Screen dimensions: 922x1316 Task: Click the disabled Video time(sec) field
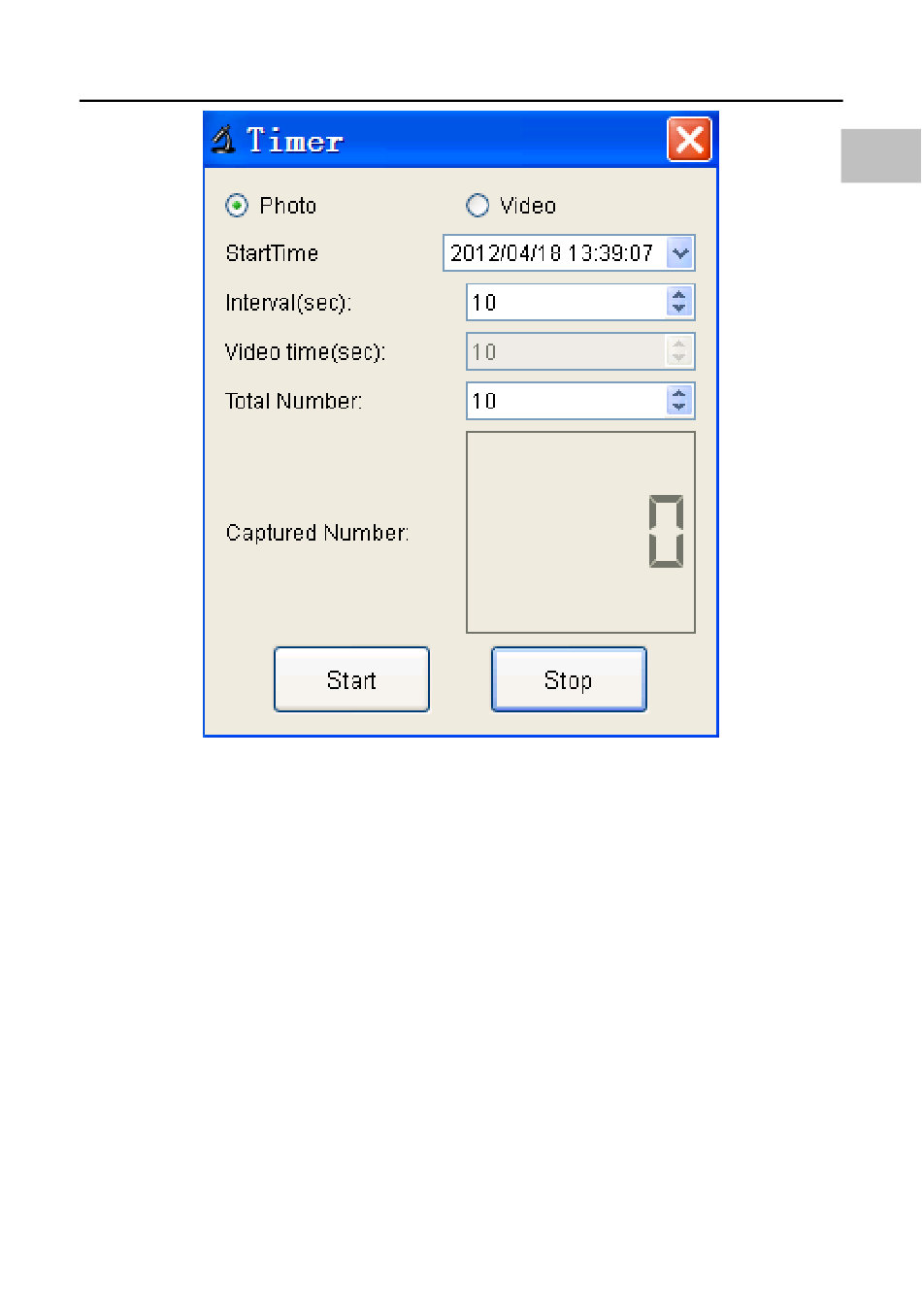(x=580, y=351)
